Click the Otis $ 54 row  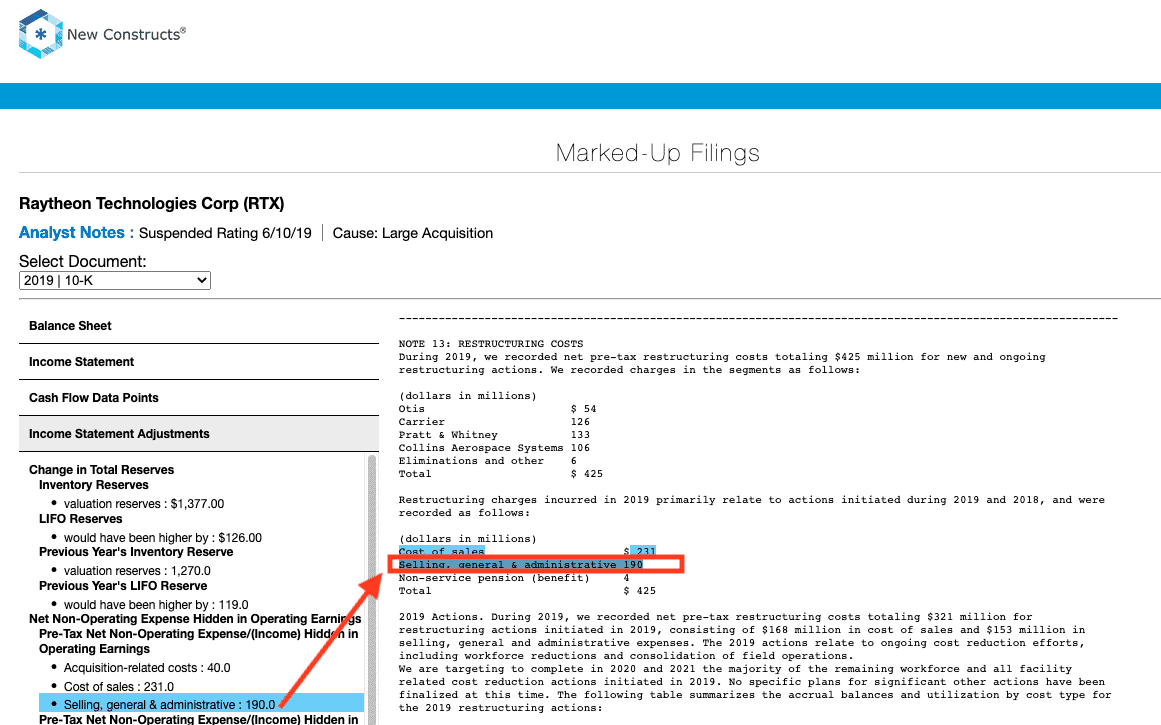(498, 409)
